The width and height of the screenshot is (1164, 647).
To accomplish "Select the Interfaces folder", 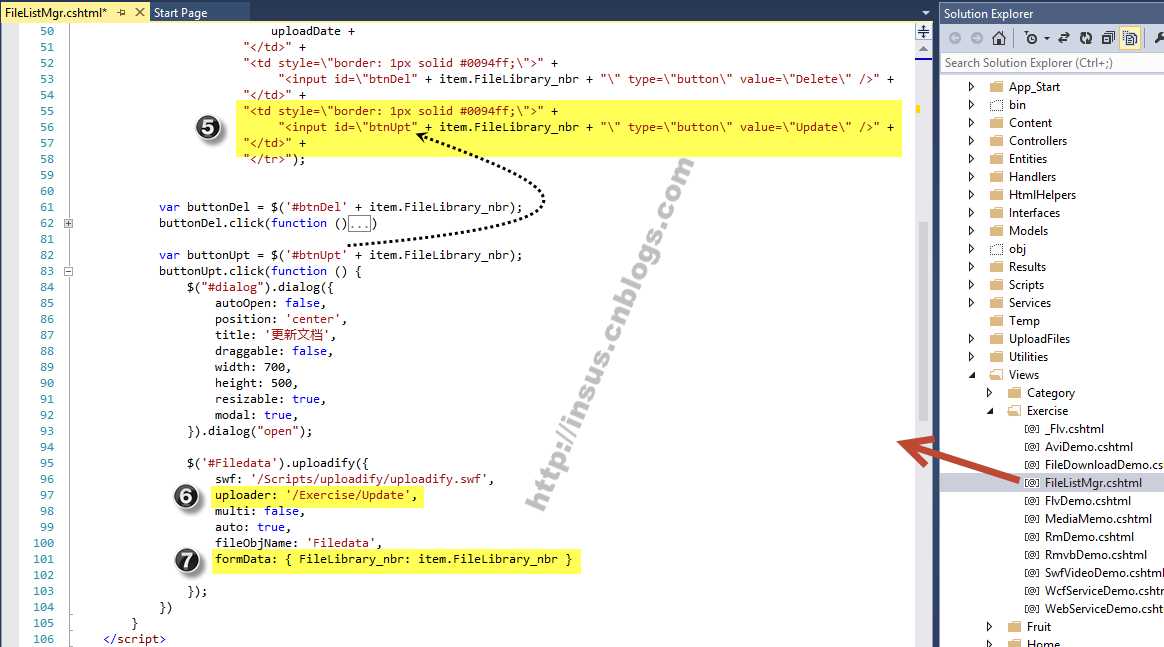I will [x=1034, y=213].
